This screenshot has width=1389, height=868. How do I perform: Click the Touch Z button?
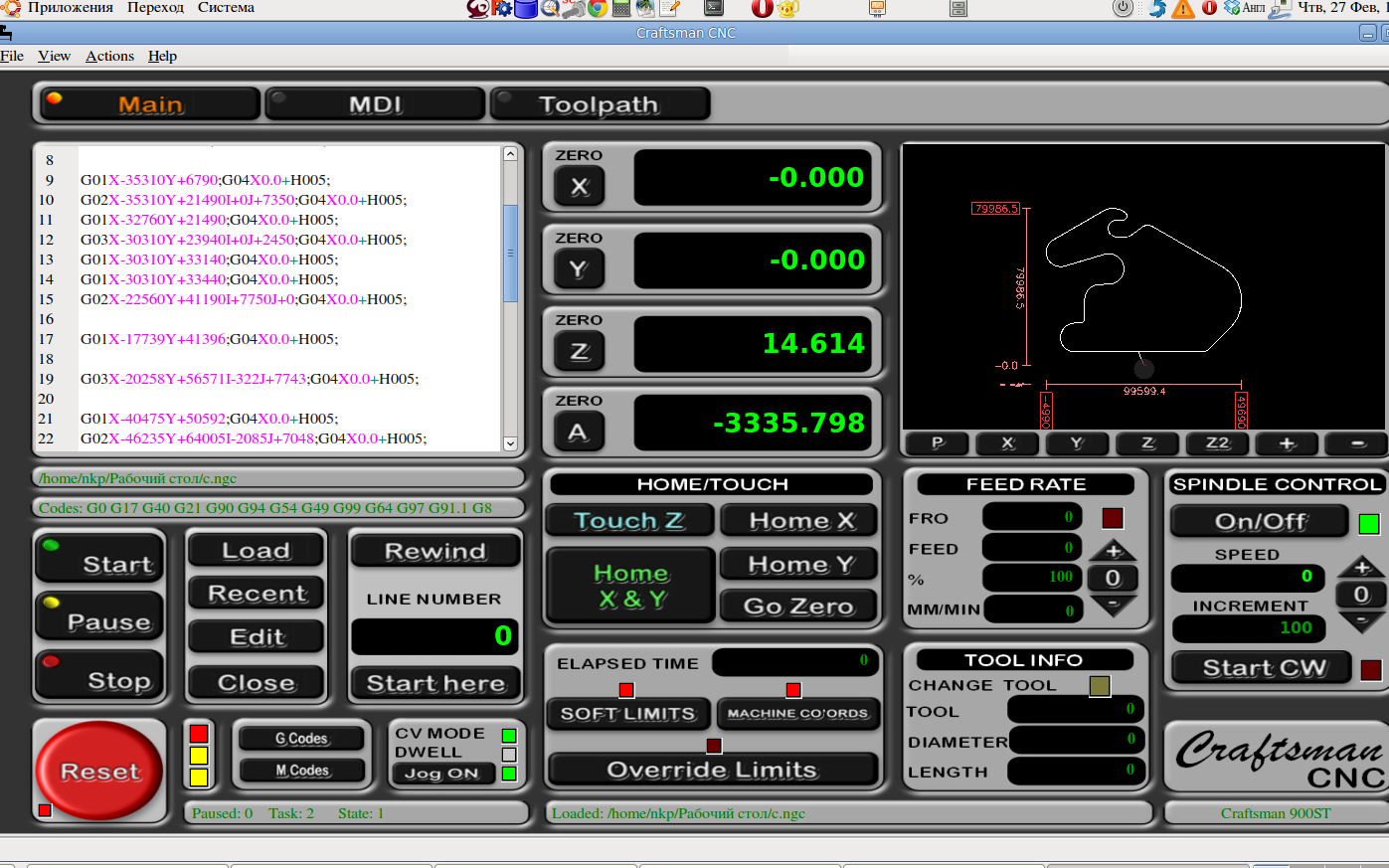(x=629, y=520)
